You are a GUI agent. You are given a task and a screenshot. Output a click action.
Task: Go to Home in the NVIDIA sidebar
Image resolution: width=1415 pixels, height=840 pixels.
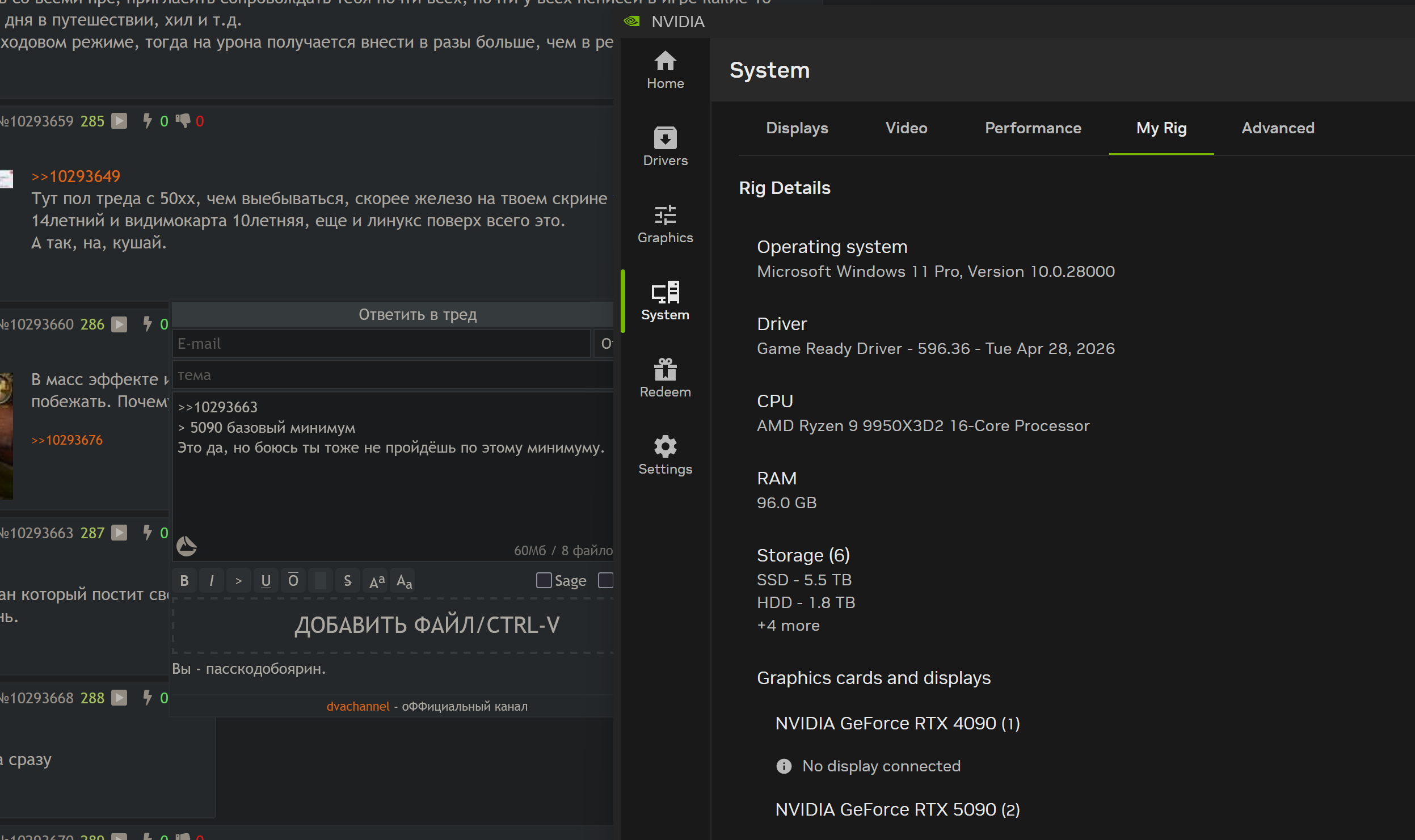point(665,70)
